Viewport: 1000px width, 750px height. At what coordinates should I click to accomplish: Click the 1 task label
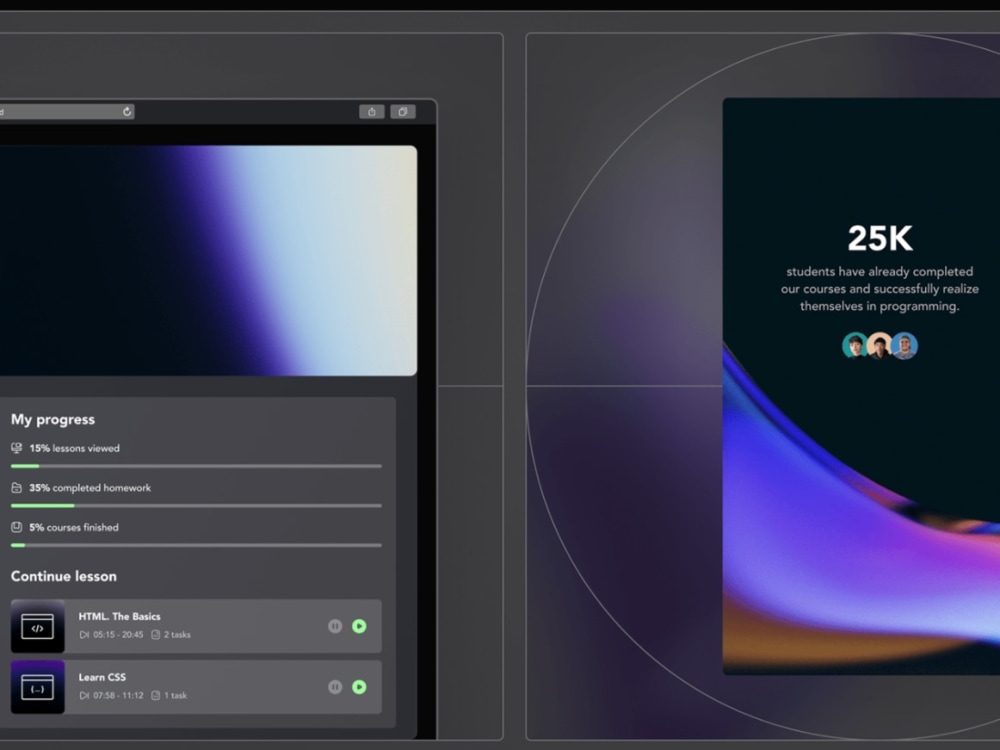click(175, 695)
